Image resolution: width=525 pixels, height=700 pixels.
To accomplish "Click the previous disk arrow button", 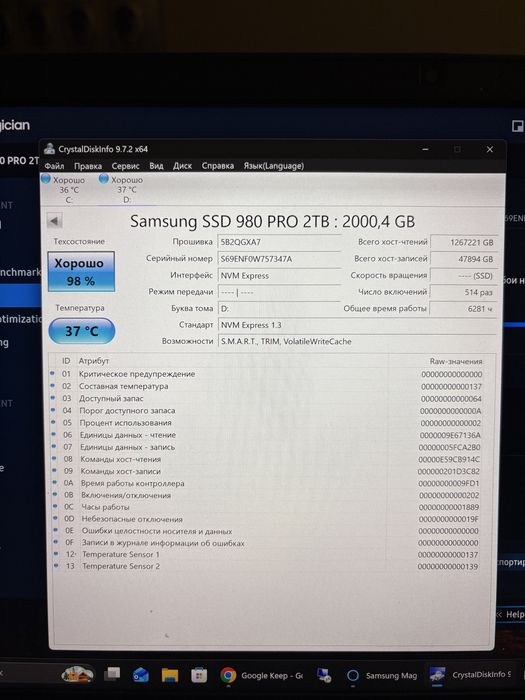I will point(54,221).
